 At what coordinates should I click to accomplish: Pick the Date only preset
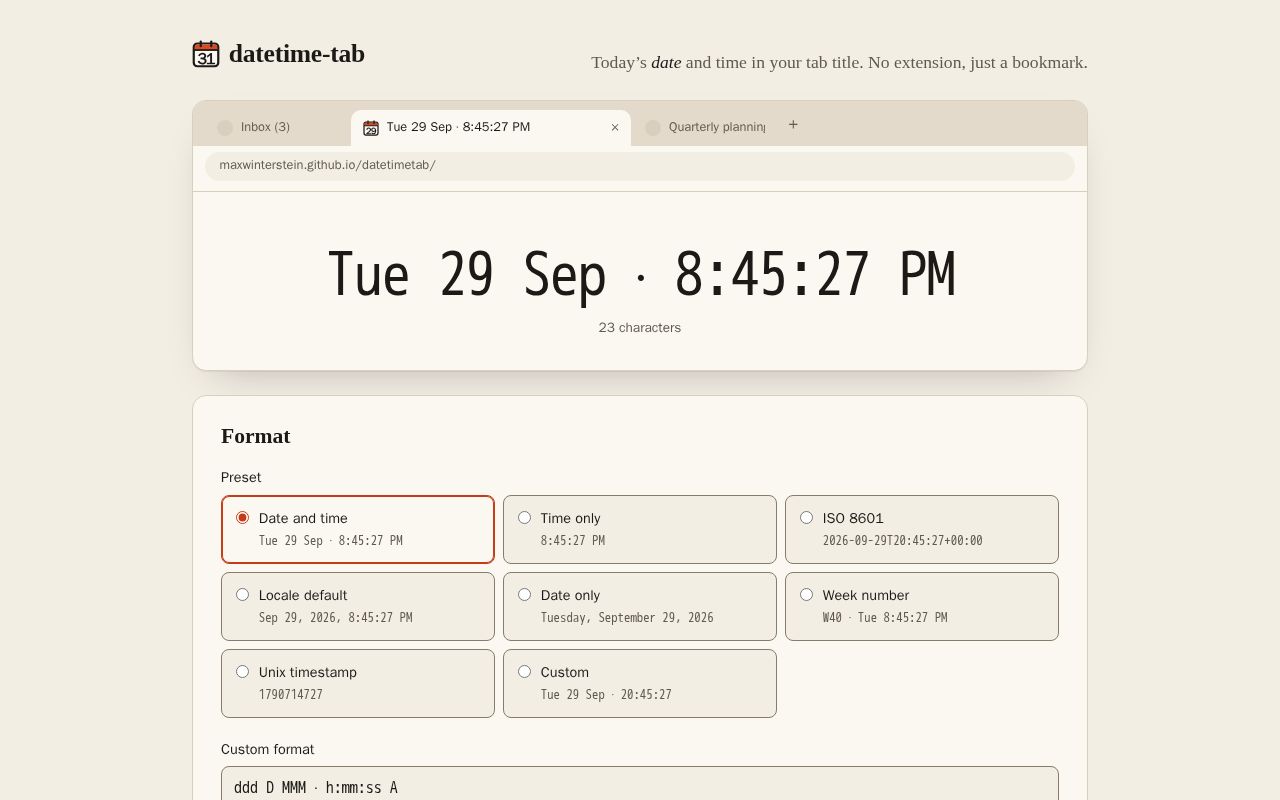pyautogui.click(x=640, y=607)
